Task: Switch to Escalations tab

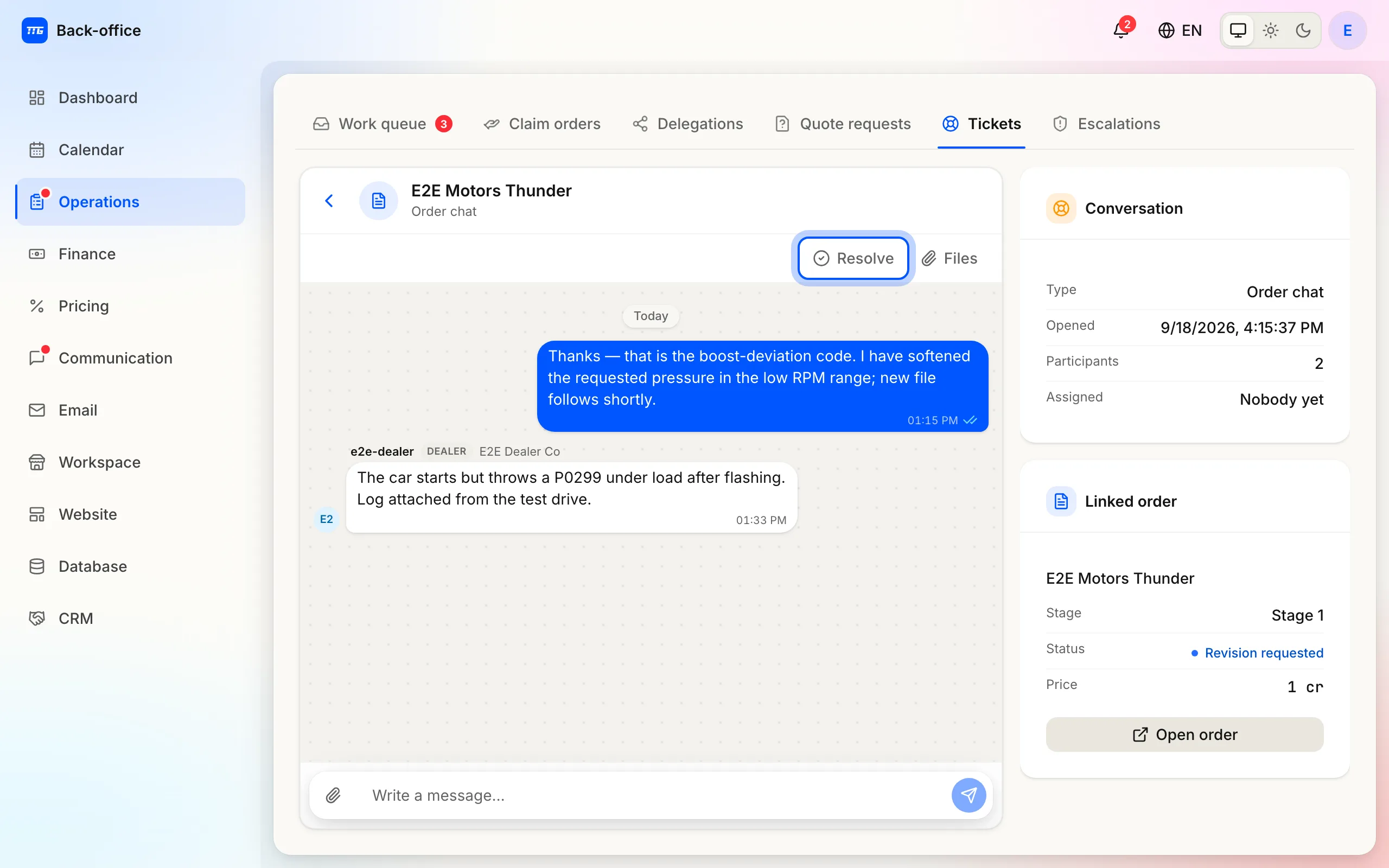Action: click(x=1107, y=124)
